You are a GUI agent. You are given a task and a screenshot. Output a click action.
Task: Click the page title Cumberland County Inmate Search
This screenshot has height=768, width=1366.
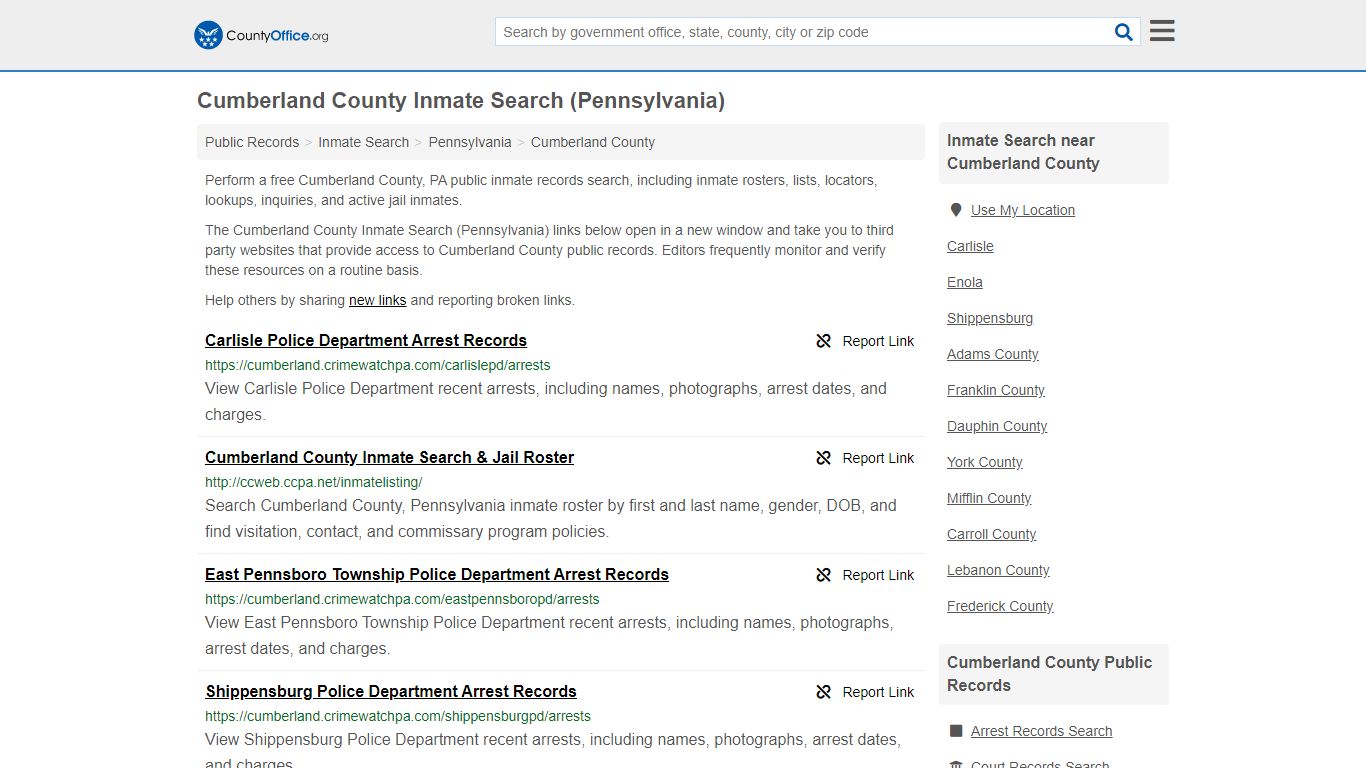[x=461, y=101]
